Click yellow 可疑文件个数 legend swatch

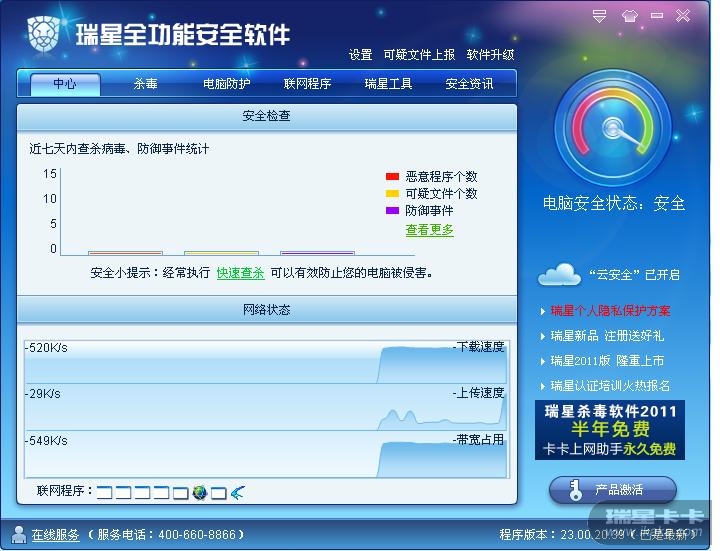click(x=393, y=193)
